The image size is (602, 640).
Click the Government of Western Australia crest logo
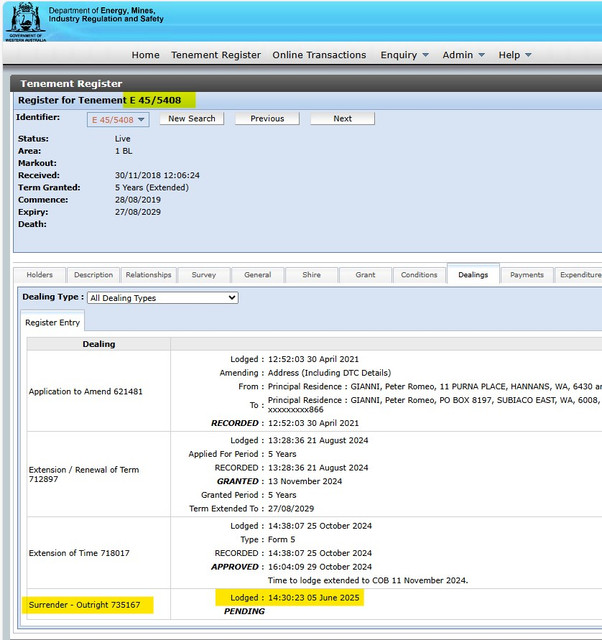(x=25, y=22)
